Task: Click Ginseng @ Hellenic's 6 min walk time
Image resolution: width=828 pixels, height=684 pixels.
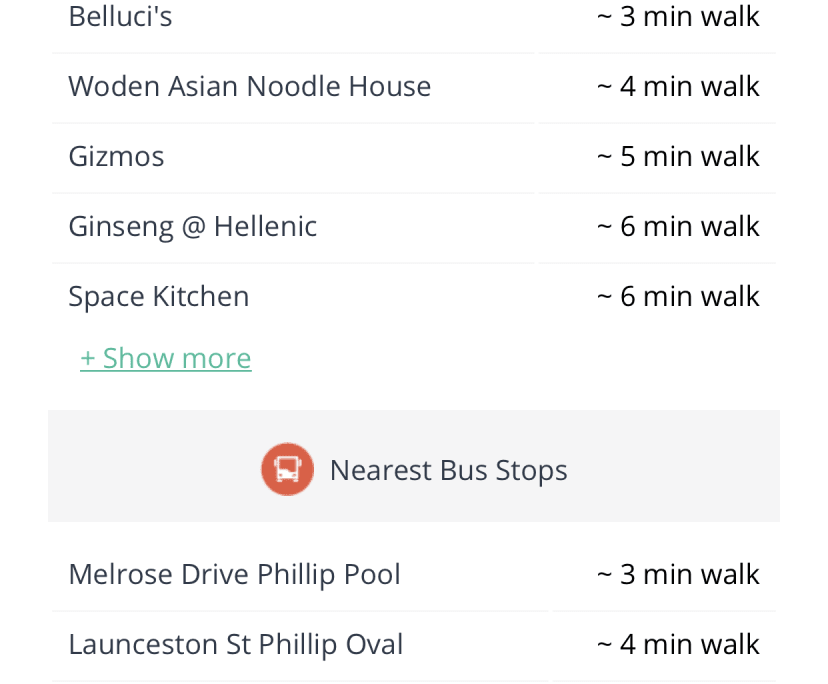Action: point(678,226)
